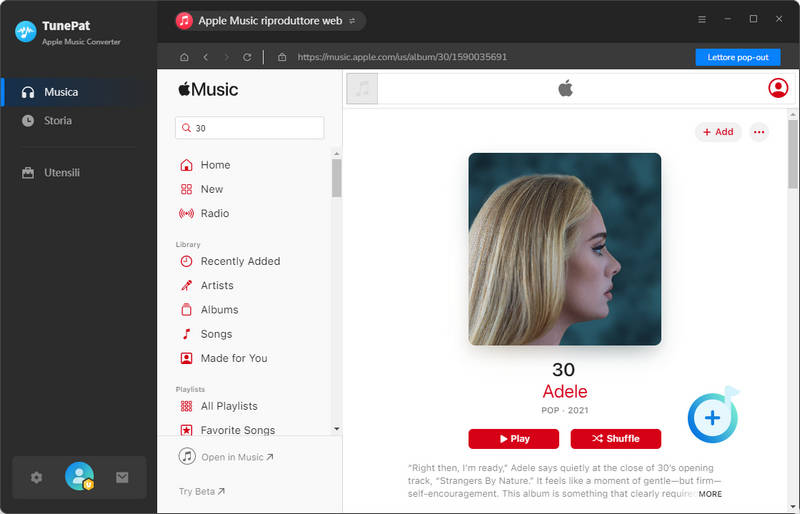Click sidebar scrollbar up arrow
The height and width of the screenshot is (514, 800).
(336, 154)
